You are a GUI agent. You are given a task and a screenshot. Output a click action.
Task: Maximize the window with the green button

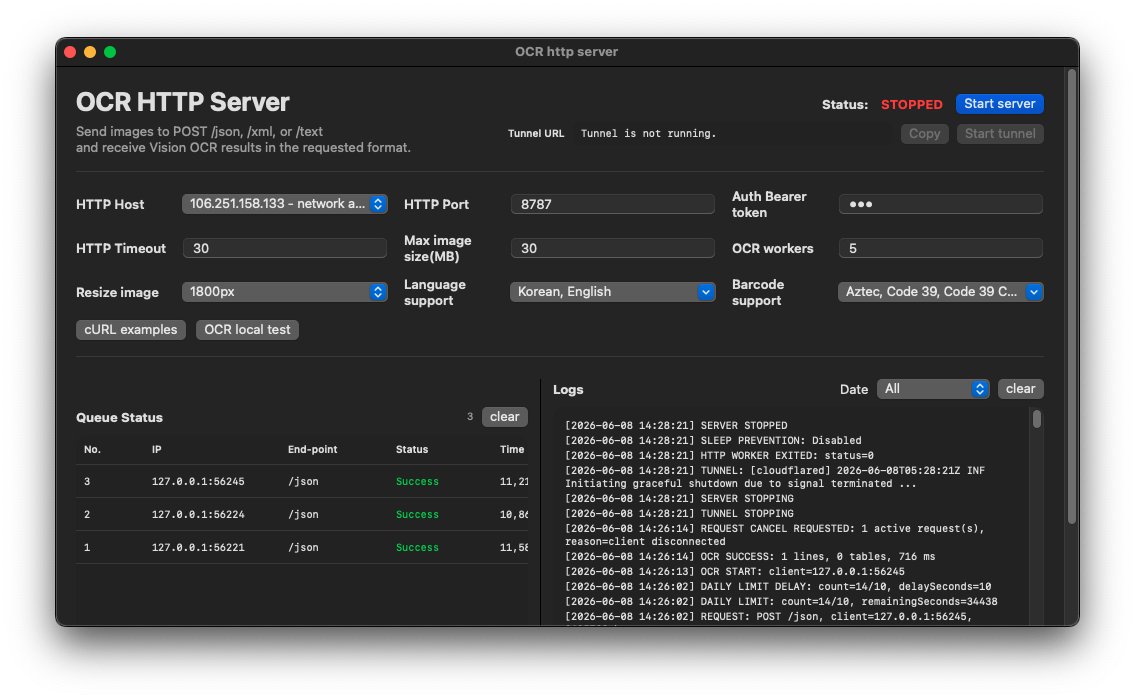(x=110, y=52)
